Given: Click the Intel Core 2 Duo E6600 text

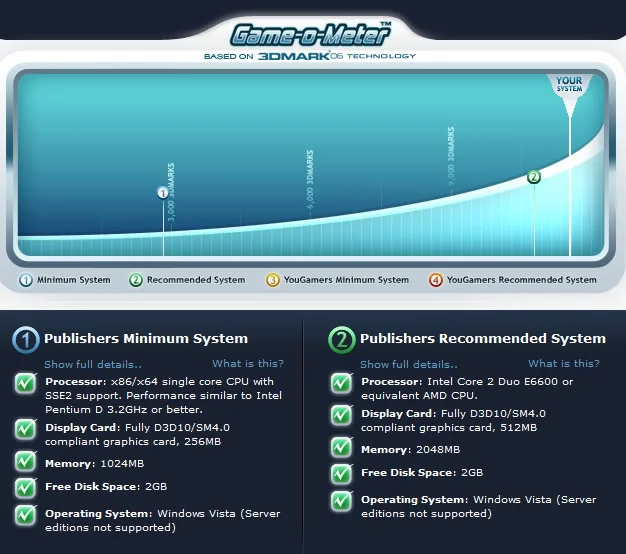Looking at the screenshot, I should click(x=492, y=382).
